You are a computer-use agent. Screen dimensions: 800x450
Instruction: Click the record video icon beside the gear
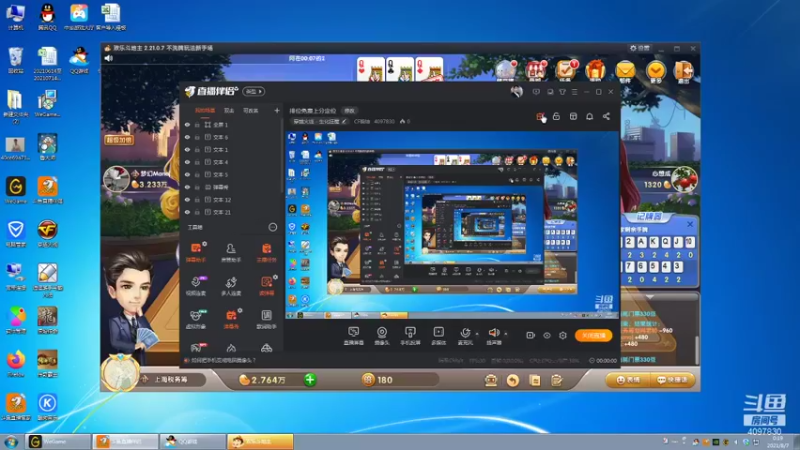click(531, 335)
